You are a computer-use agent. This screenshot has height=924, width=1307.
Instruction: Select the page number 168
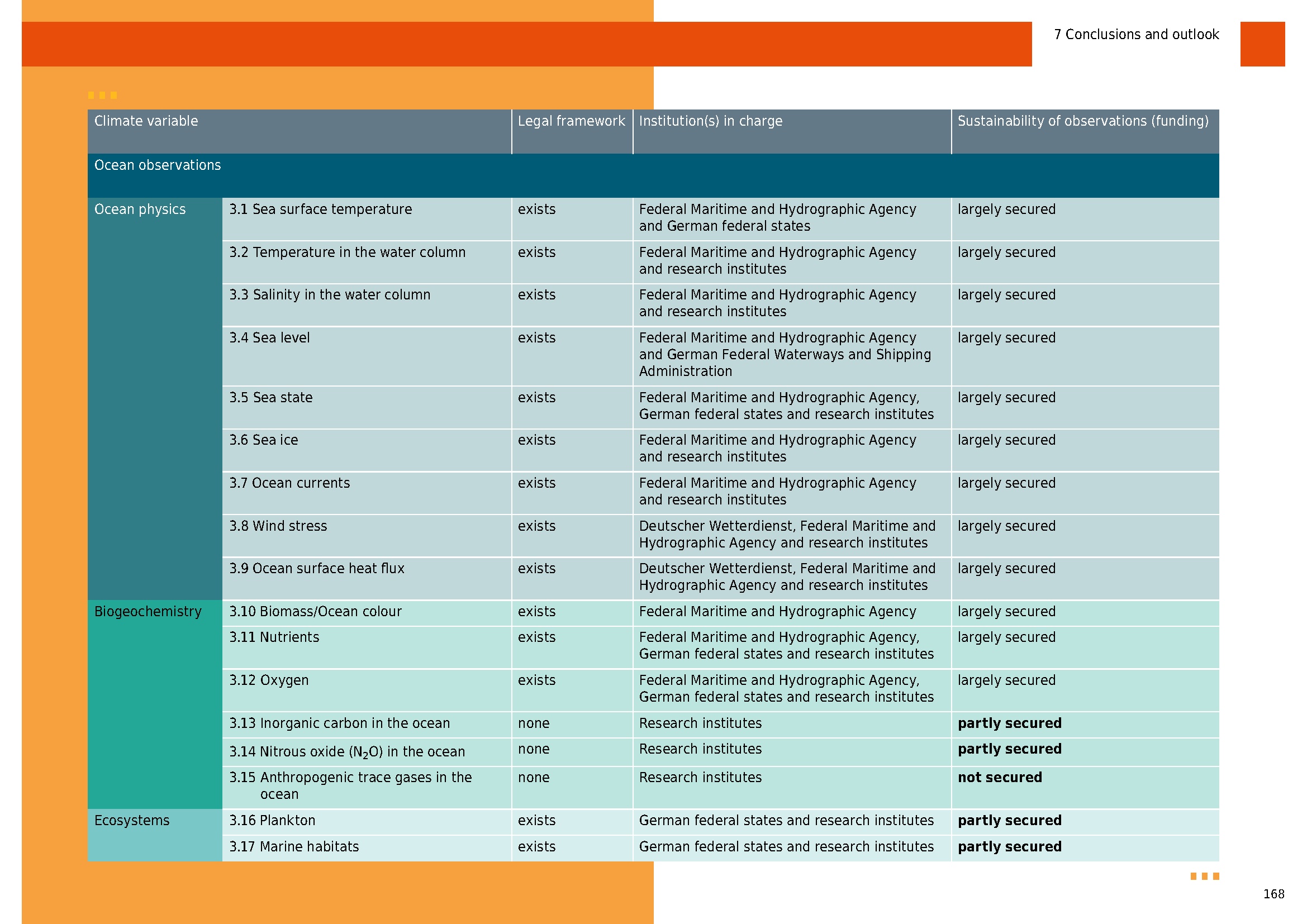point(1273,894)
